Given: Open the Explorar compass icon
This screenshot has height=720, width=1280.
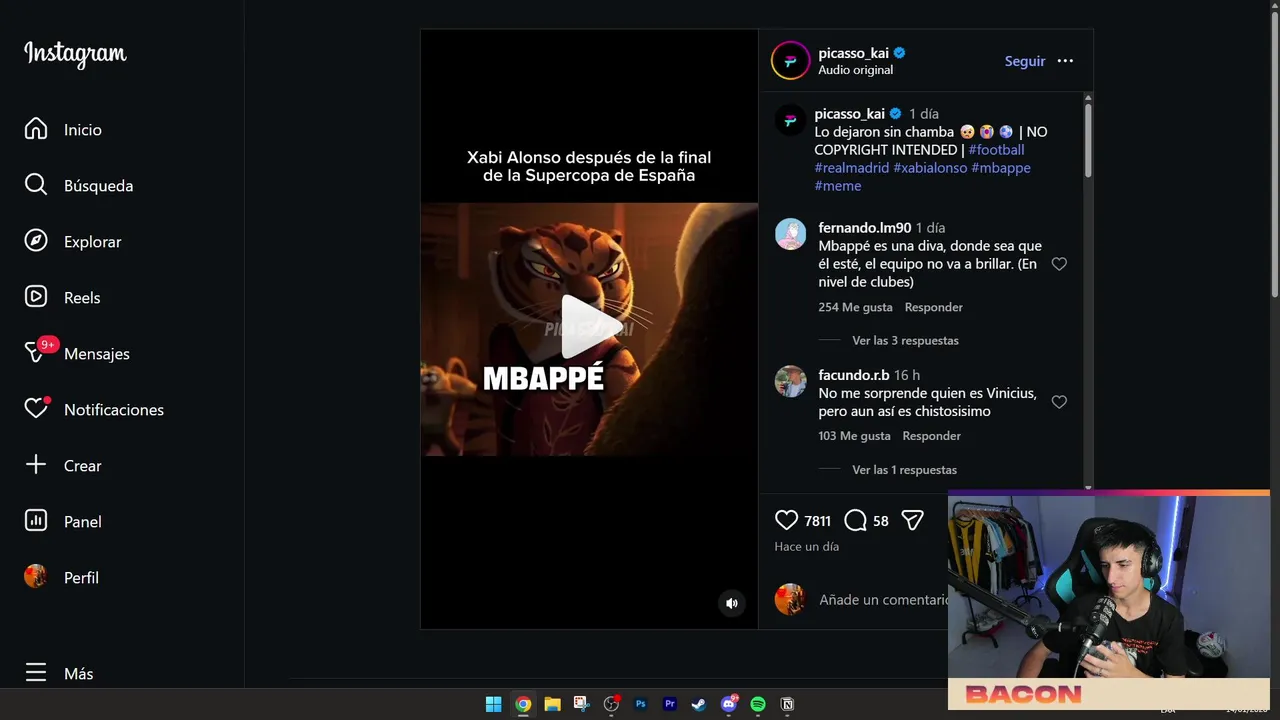Looking at the screenshot, I should (x=36, y=241).
